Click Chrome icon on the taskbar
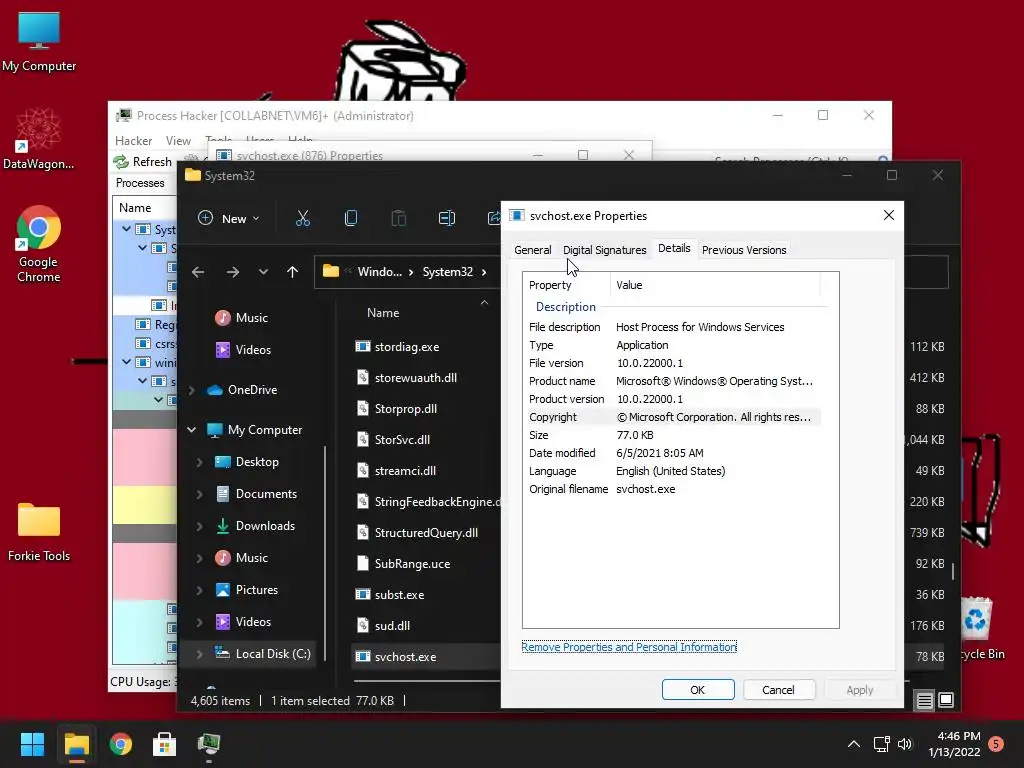The width and height of the screenshot is (1024, 768). pyautogui.click(x=121, y=744)
